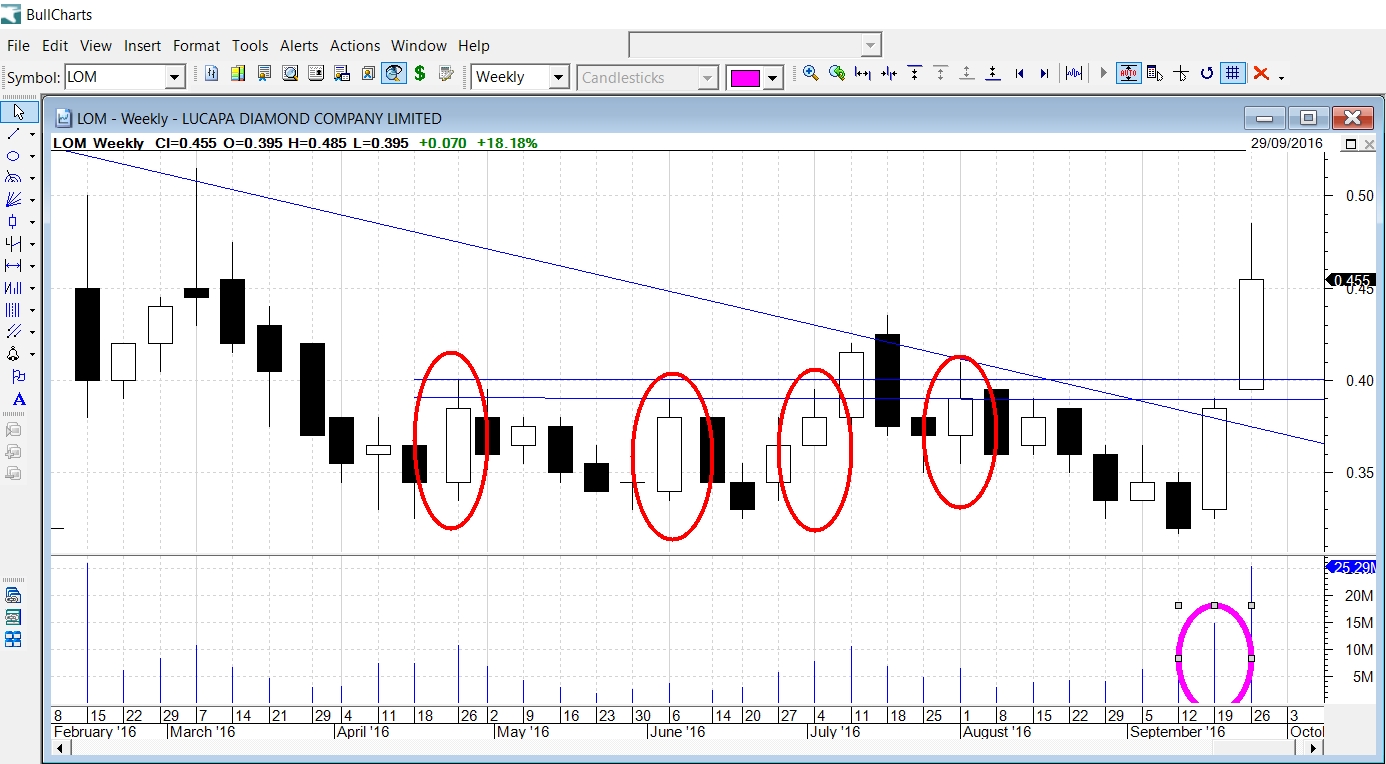
Task: Toggle the grid lines toolbar button
Action: pyautogui.click(x=1233, y=73)
